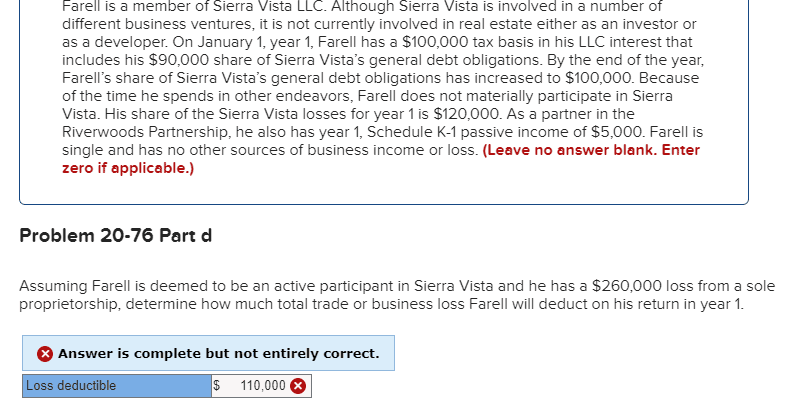Click the "Answer is complete but not entirely correct" message
Viewport: 806px width, 414px height.
click(218, 354)
